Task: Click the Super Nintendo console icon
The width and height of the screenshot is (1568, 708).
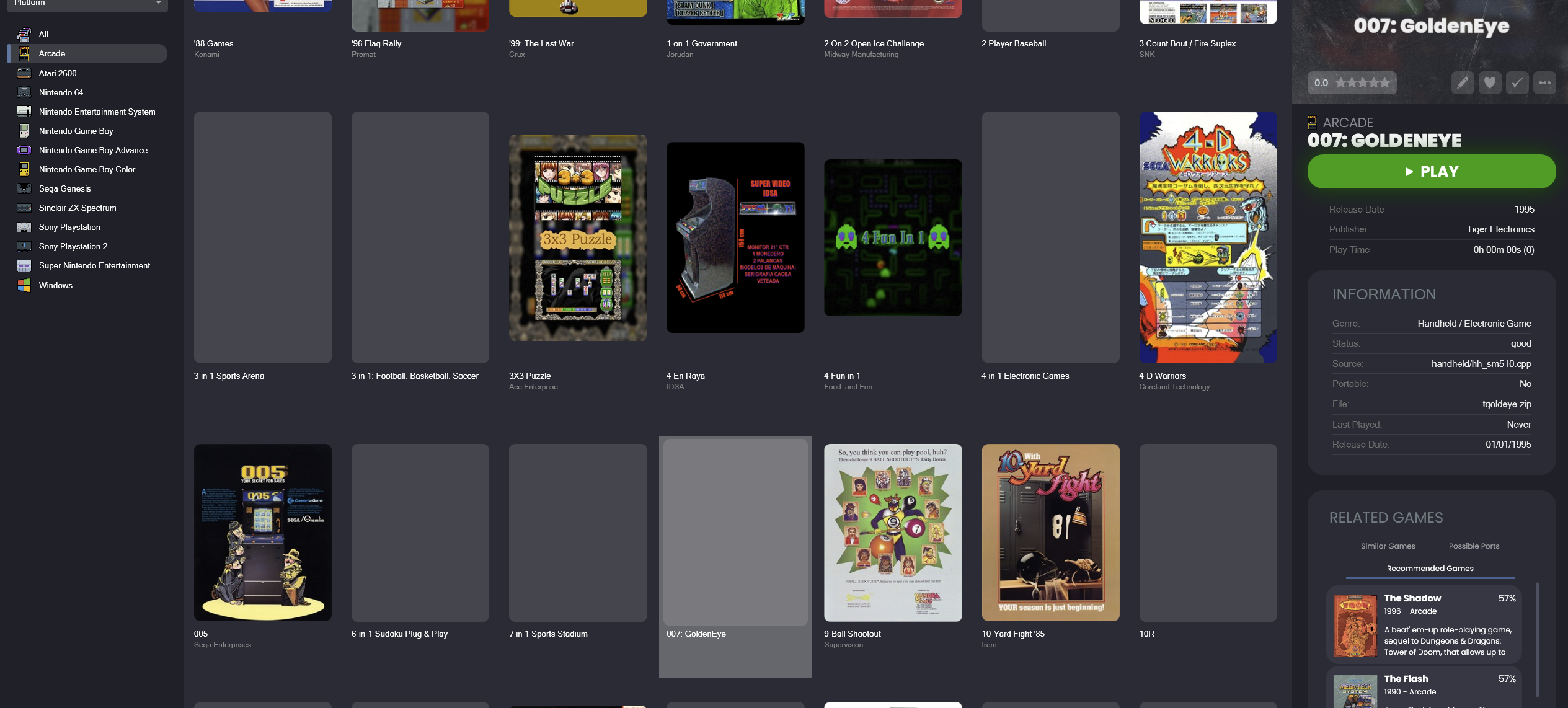Action: pyautogui.click(x=24, y=265)
